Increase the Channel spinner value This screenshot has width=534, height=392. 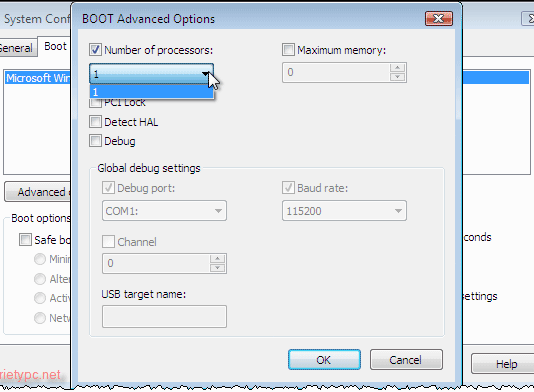217,258
